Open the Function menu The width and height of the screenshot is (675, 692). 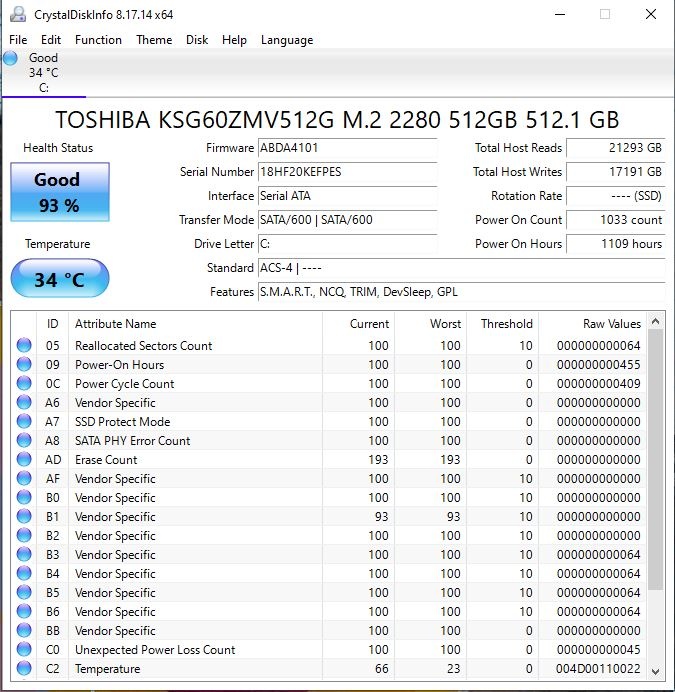click(x=98, y=40)
